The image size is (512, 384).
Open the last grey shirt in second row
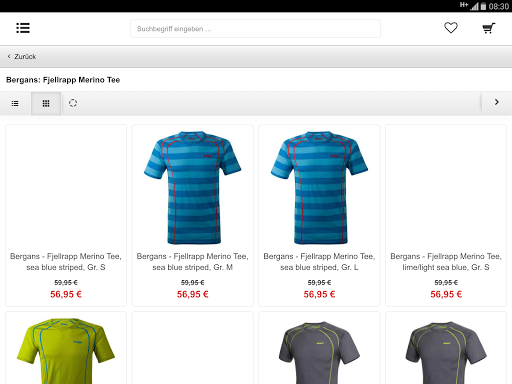(446, 353)
